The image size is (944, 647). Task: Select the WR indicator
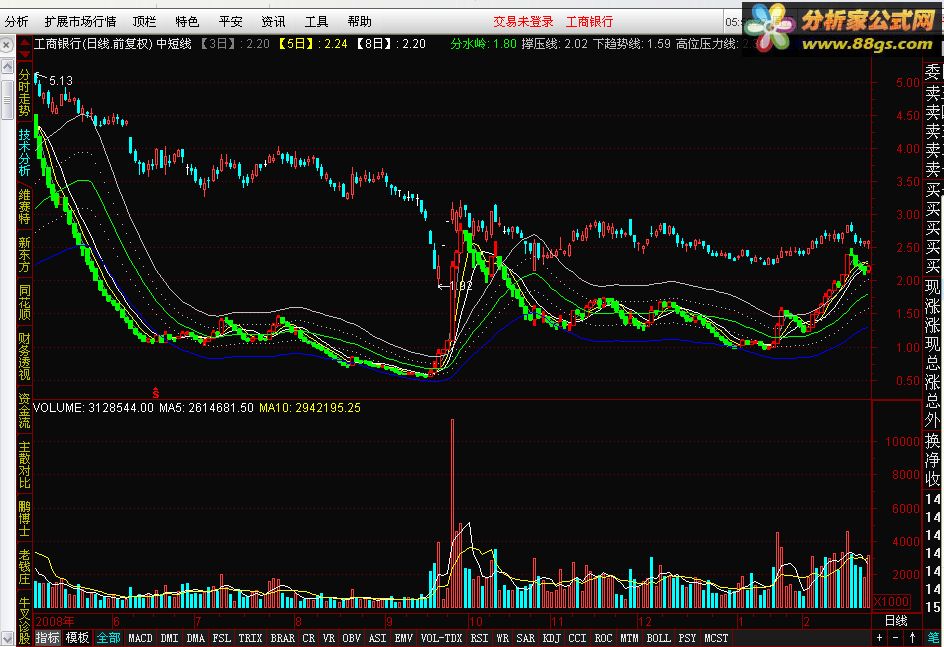(502, 638)
